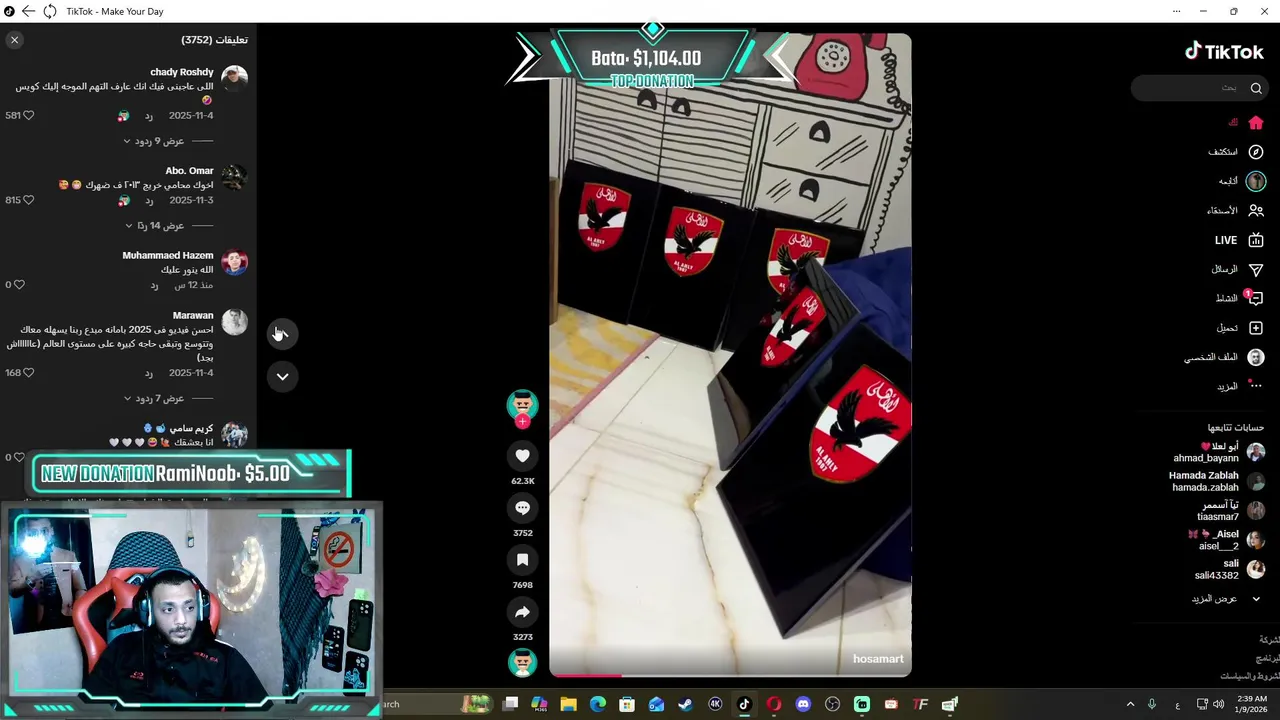Open creator avatar above the like button
The image size is (1280, 720).
522,405
